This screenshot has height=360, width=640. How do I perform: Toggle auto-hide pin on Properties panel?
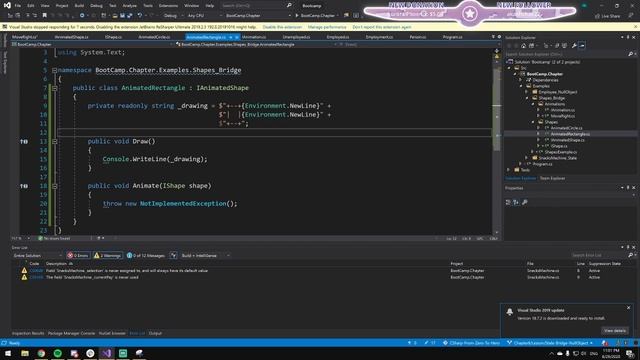tap(628, 188)
